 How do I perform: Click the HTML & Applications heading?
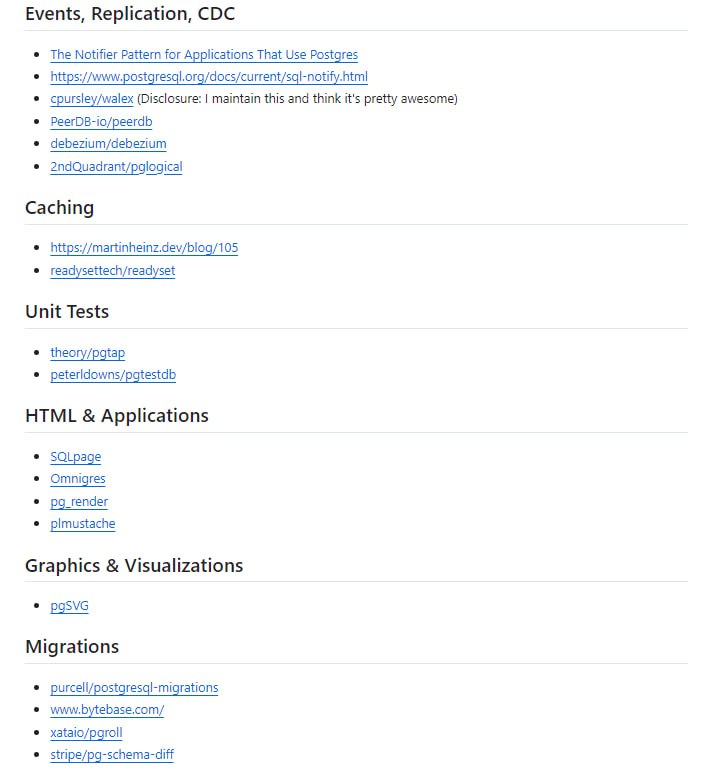[117, 416]
